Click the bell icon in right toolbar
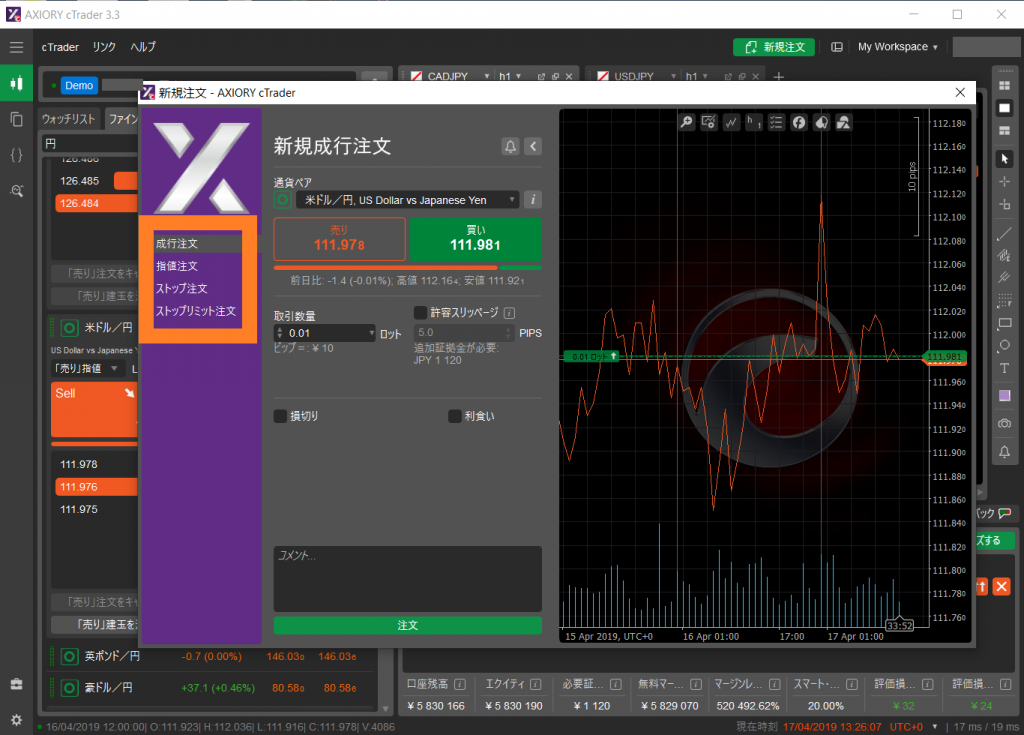This screenshot has width=1024, height=735. click(1004, 451)
